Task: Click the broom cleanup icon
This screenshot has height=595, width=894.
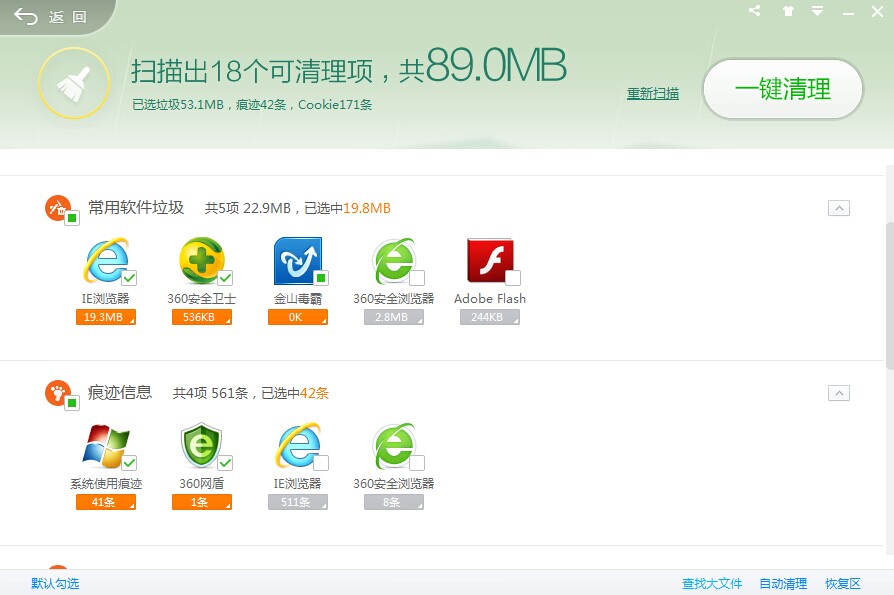Action: [x=74, y=83]
